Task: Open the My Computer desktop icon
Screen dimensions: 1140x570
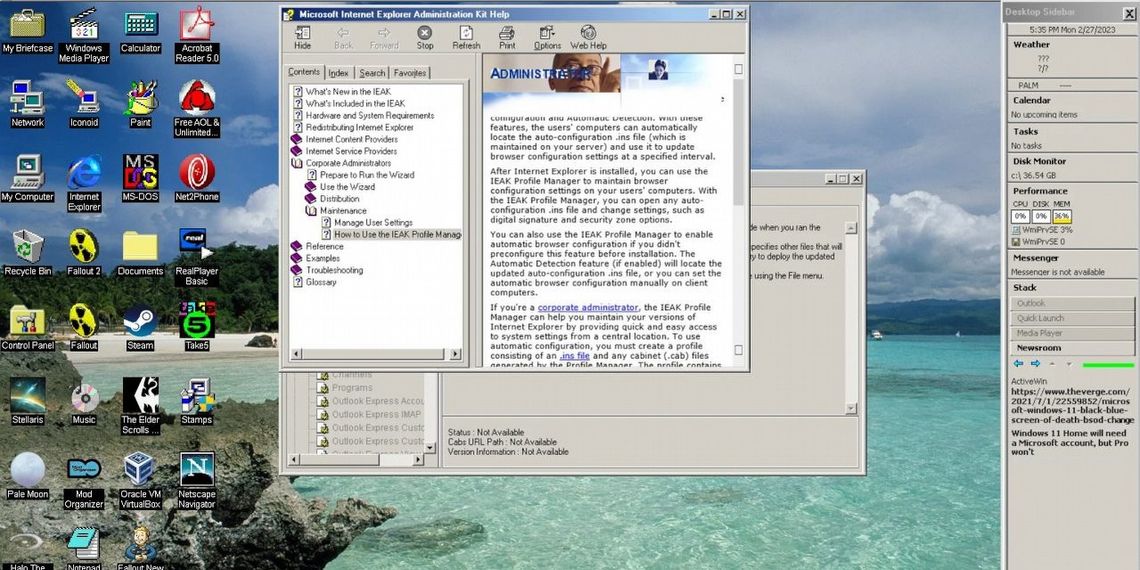Action: [x=28, y=179]
